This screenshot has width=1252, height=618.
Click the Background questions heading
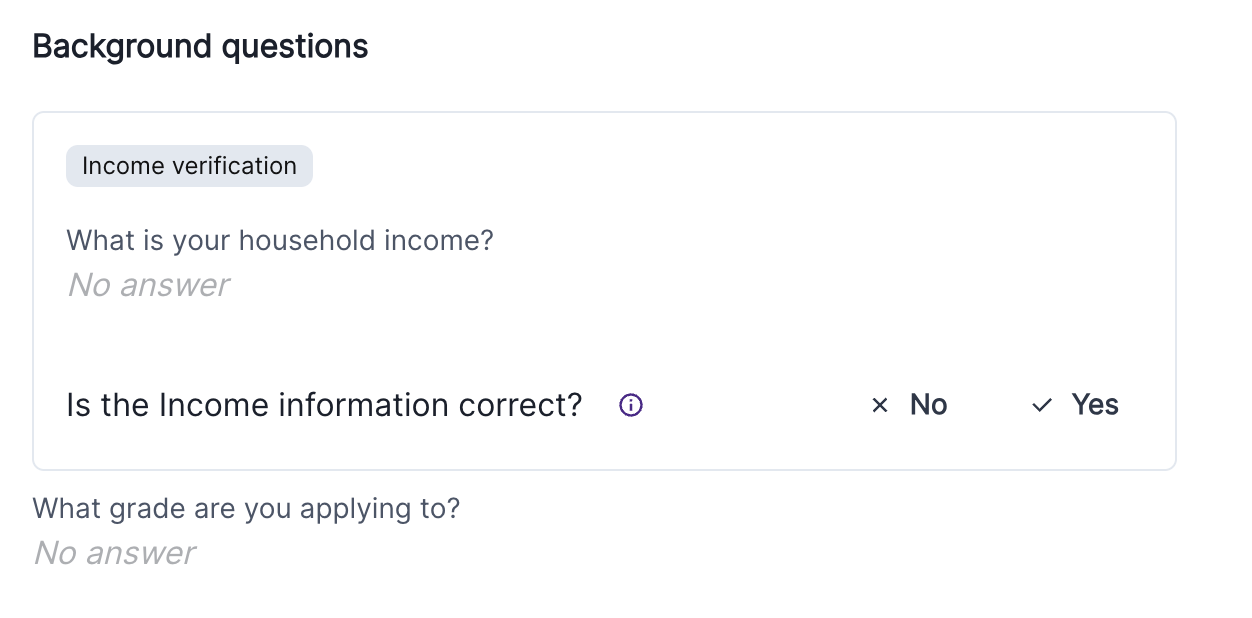pyautogui.click(x=200, y=46)
